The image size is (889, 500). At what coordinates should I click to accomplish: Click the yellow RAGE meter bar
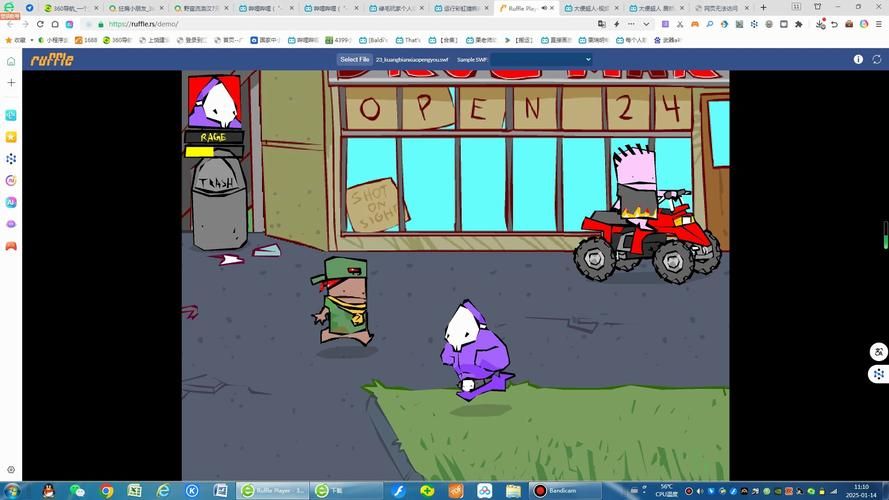(x=214, y=151)
